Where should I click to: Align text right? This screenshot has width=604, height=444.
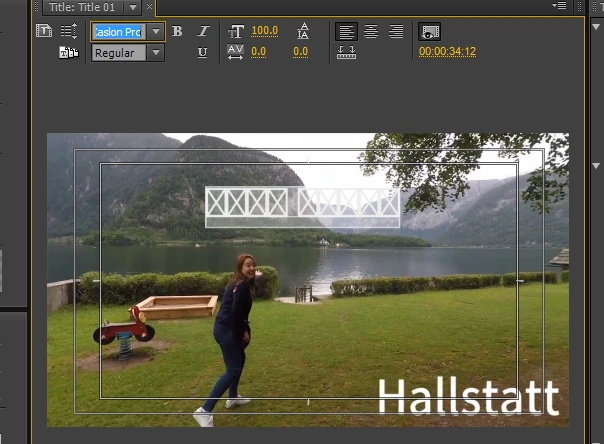pyautogui.click(x=396, y=31)
